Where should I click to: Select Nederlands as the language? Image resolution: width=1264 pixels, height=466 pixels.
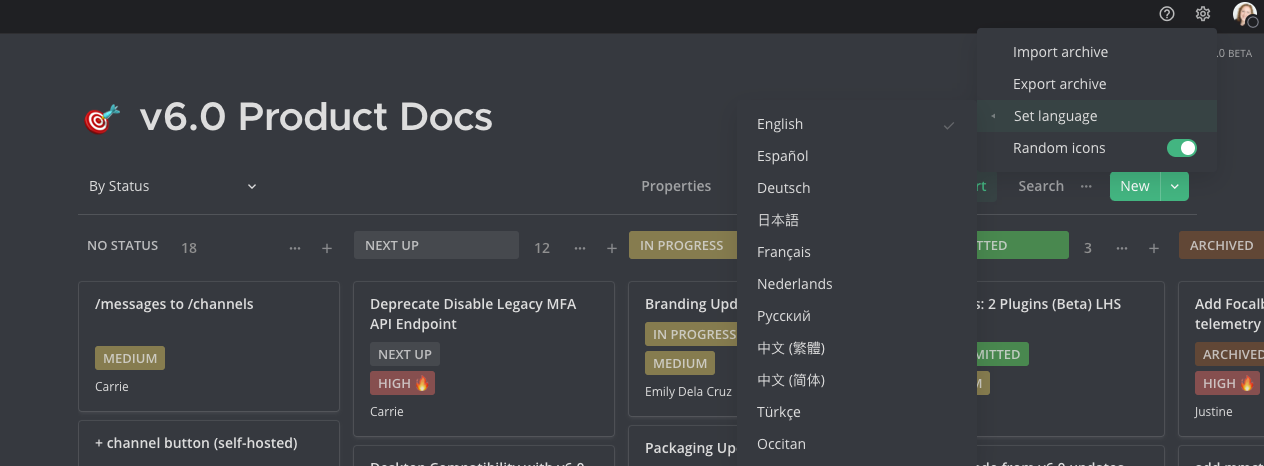tap(856, 284)
